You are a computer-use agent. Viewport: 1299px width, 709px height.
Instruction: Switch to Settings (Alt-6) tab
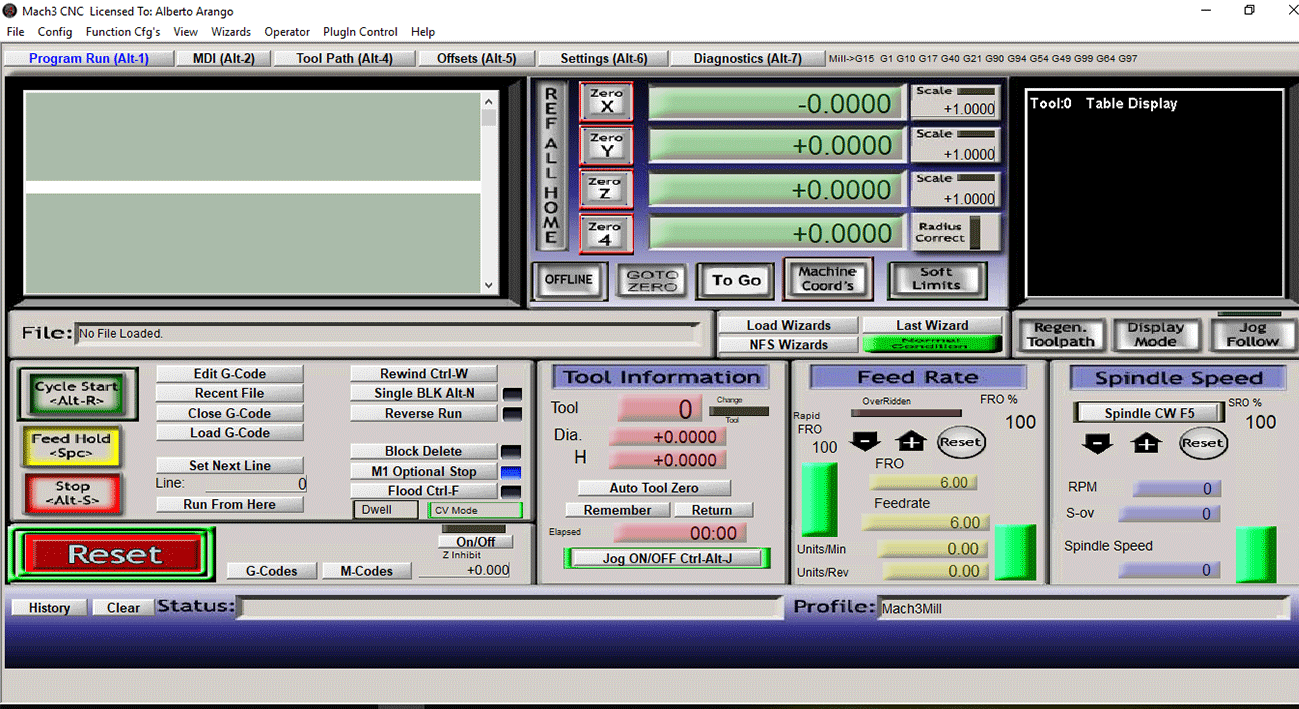click(603, 58)
